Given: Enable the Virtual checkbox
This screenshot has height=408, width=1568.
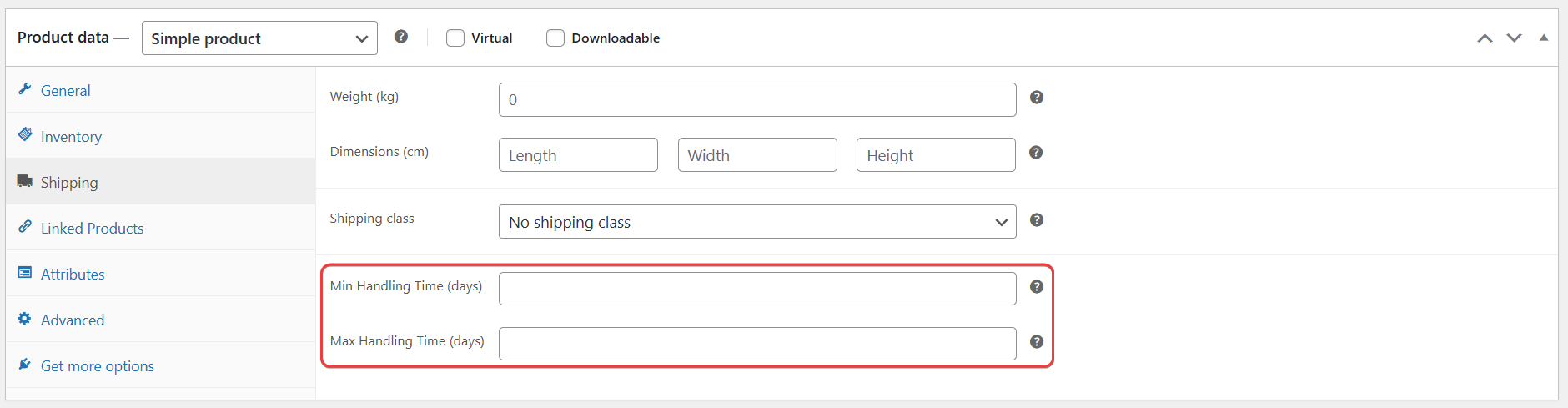Looking at the screenshot, I should pyautogui.click(x=455, y=38).
